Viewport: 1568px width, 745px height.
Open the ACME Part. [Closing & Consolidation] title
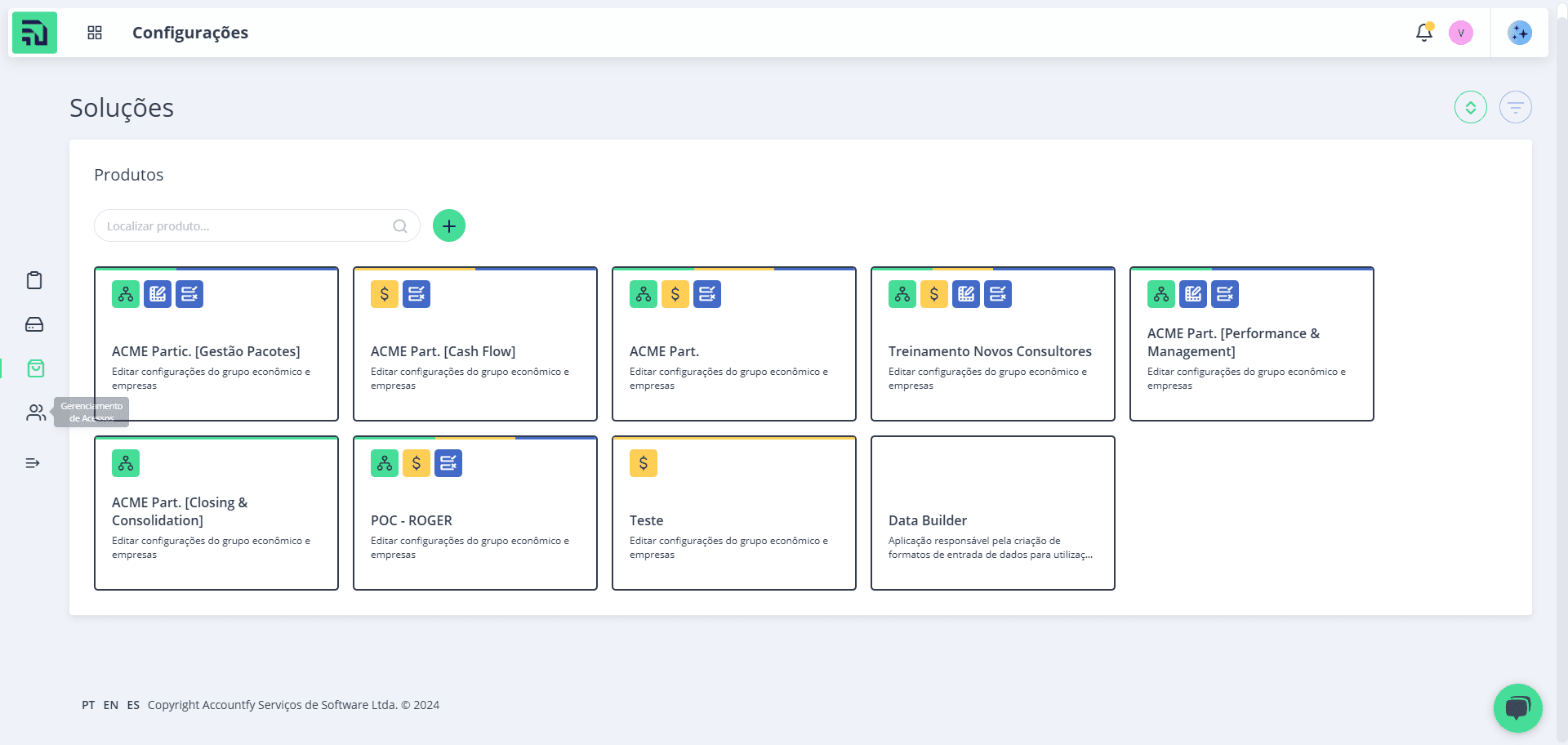coord(180,511)
